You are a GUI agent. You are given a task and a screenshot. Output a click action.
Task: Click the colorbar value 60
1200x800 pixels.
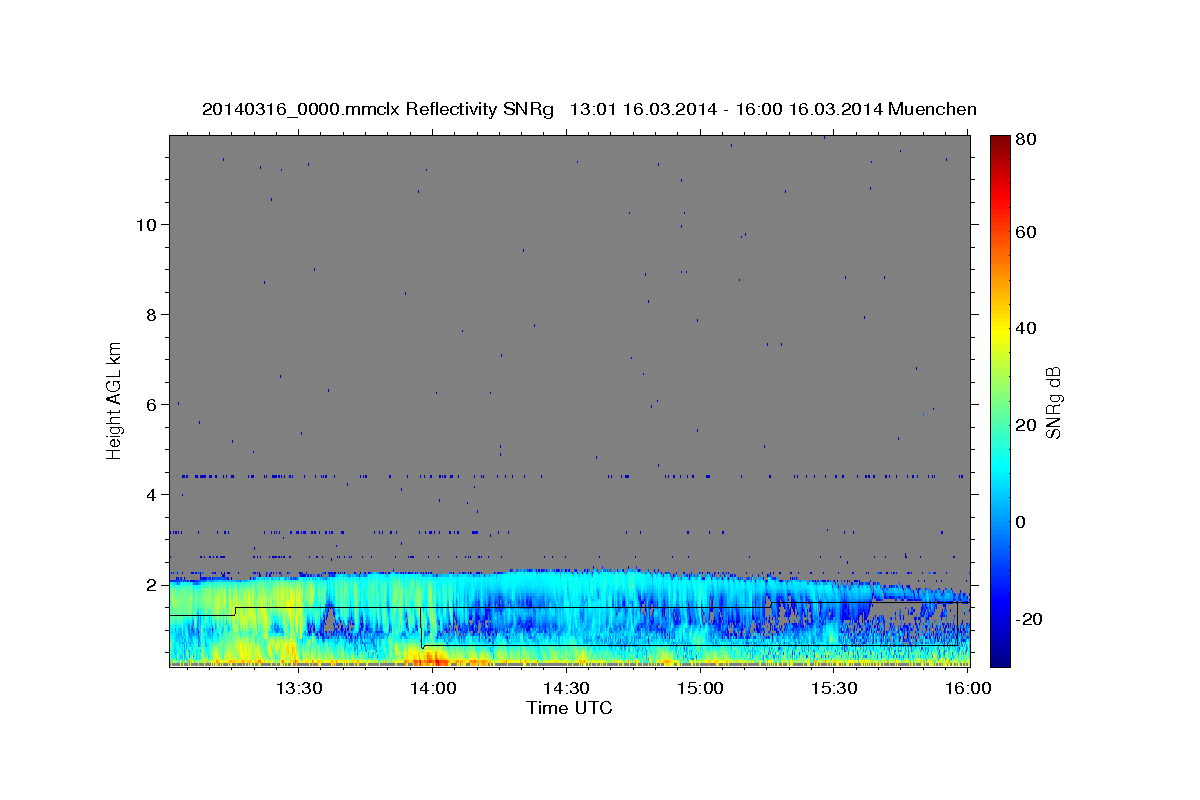click(1028, 232)
